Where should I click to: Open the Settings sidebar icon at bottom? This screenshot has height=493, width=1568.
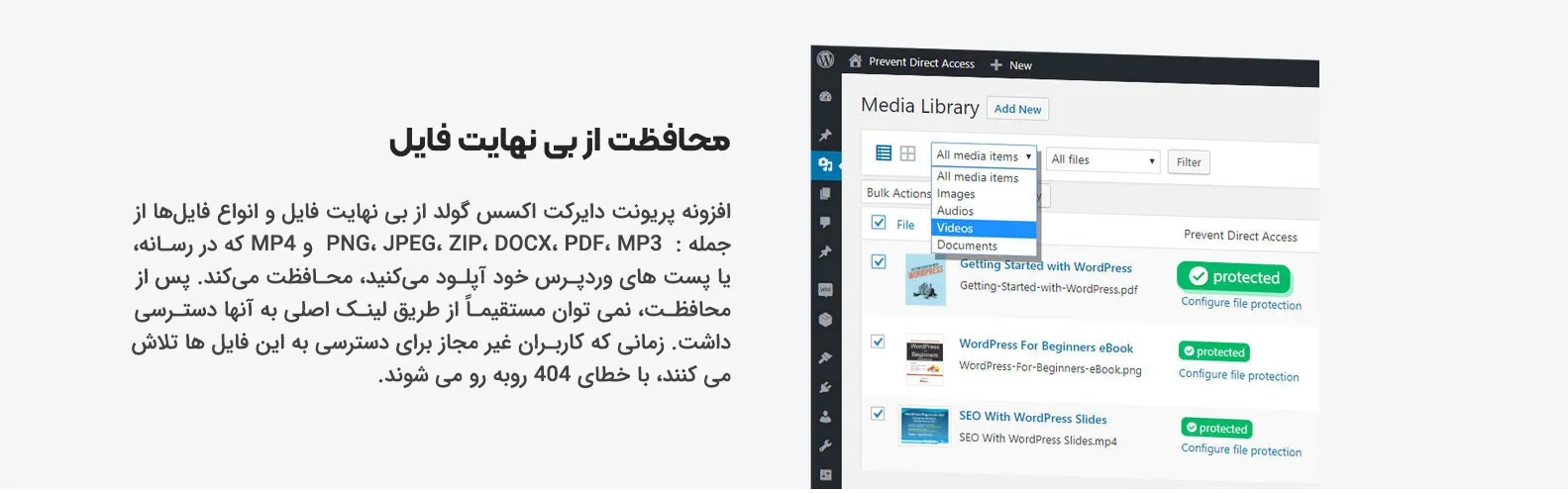(x=825, y=475)
